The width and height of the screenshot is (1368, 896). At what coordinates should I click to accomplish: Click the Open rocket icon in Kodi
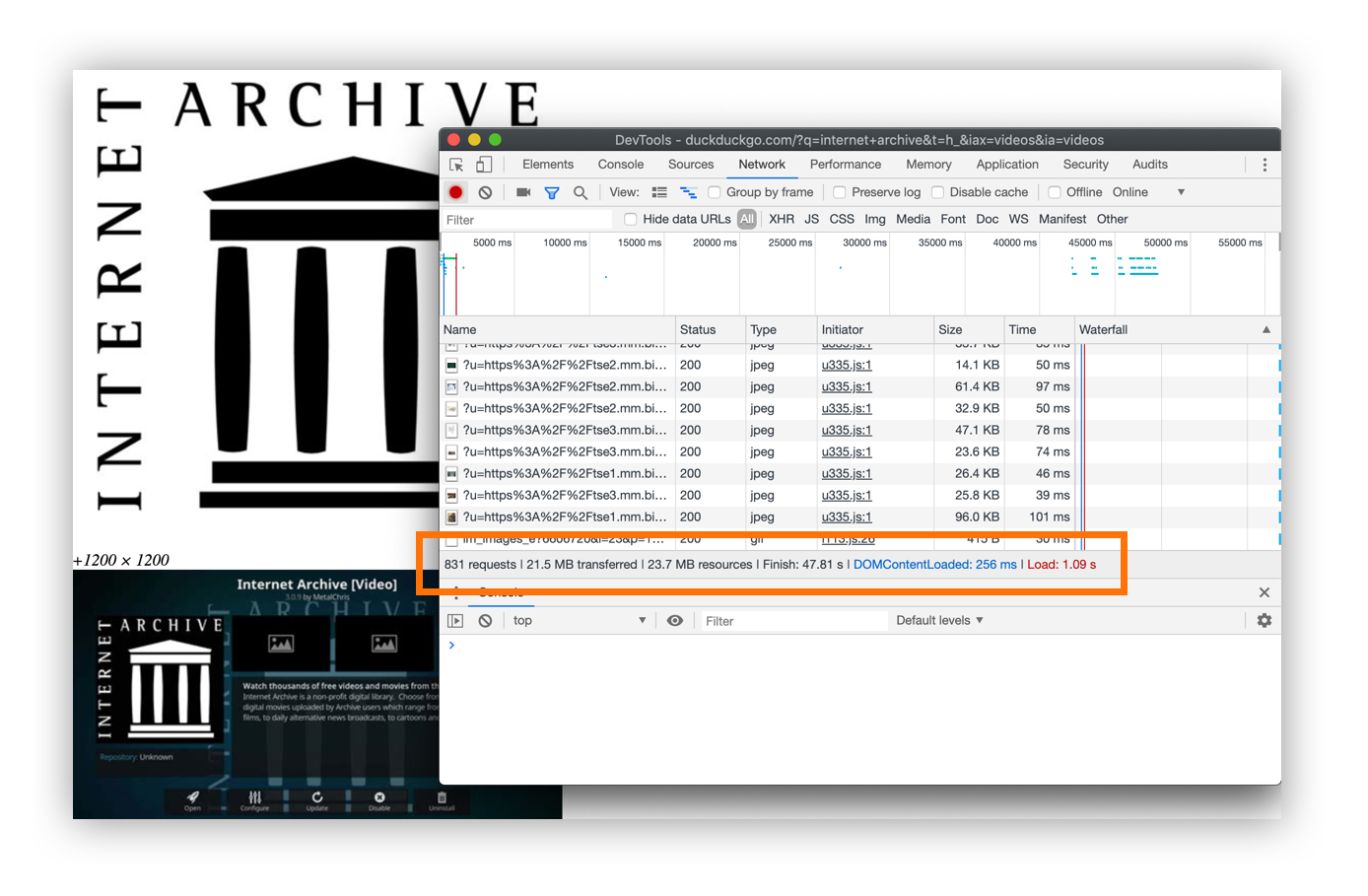point(192,799)
